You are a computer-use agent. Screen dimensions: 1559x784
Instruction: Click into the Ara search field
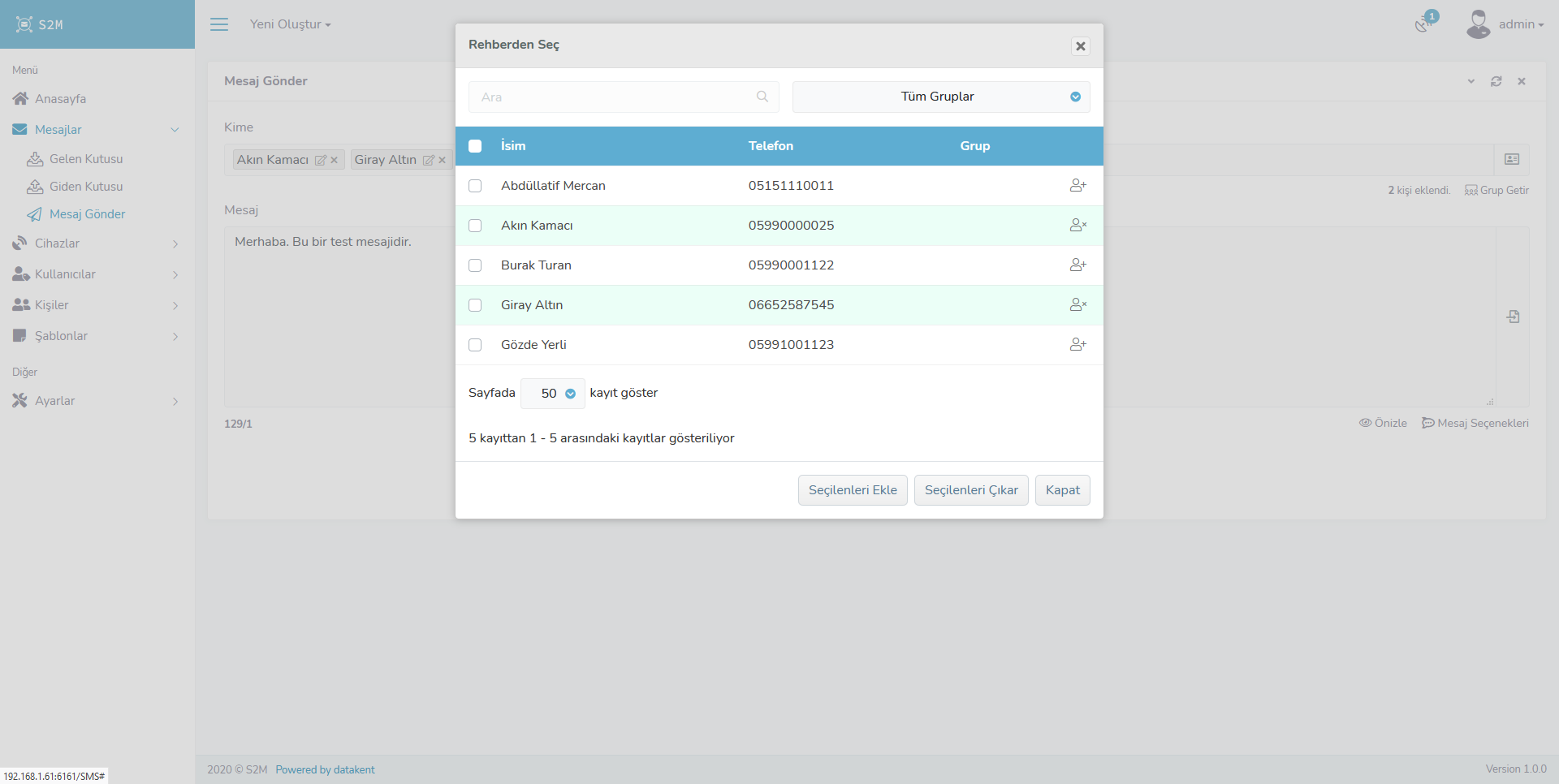[613, 97]
